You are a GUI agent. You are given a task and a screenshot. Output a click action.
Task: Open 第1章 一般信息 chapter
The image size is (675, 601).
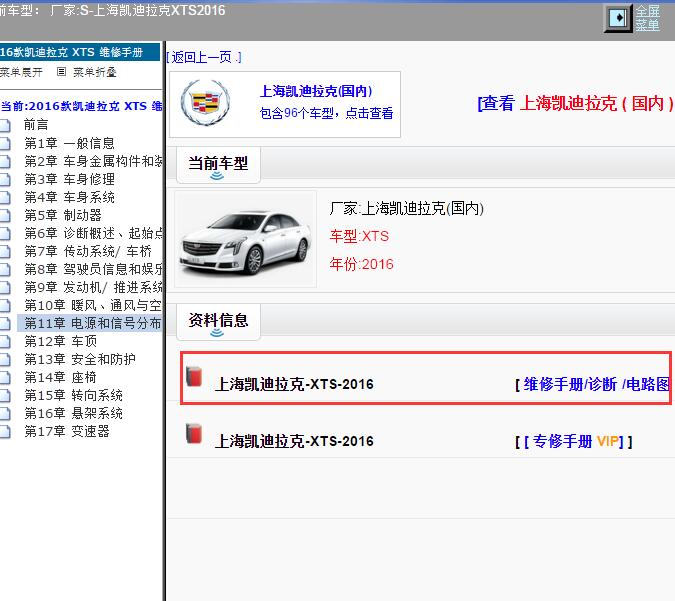[69, 143]
